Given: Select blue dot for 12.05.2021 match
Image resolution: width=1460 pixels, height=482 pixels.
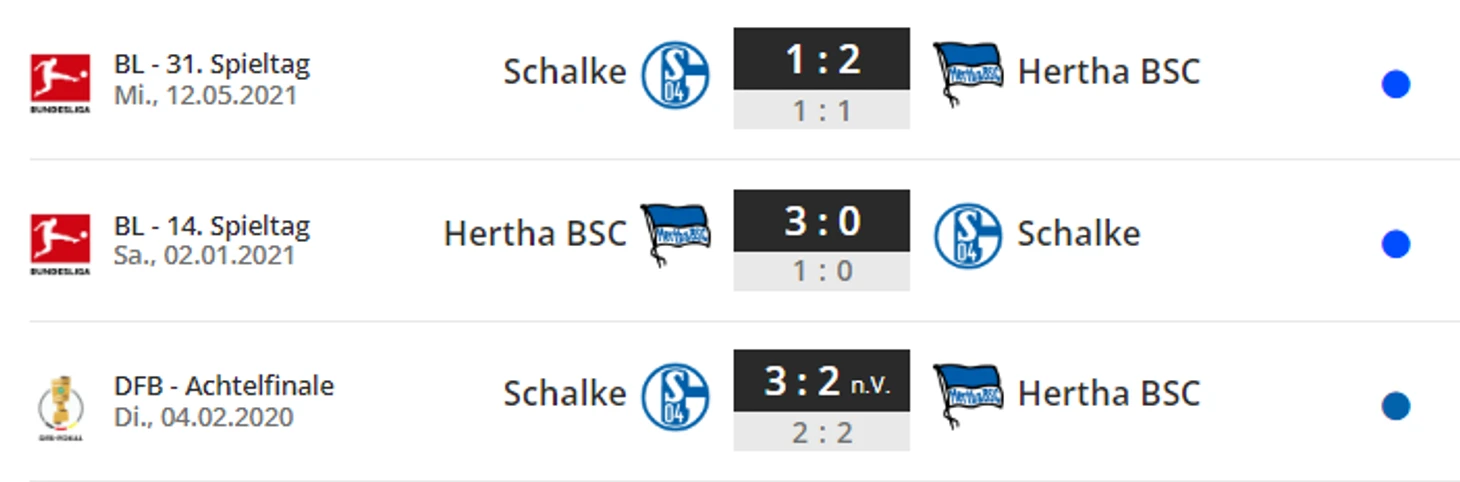Looking at the screenshot, I should pyautogui.click(x=1396, y=85).
